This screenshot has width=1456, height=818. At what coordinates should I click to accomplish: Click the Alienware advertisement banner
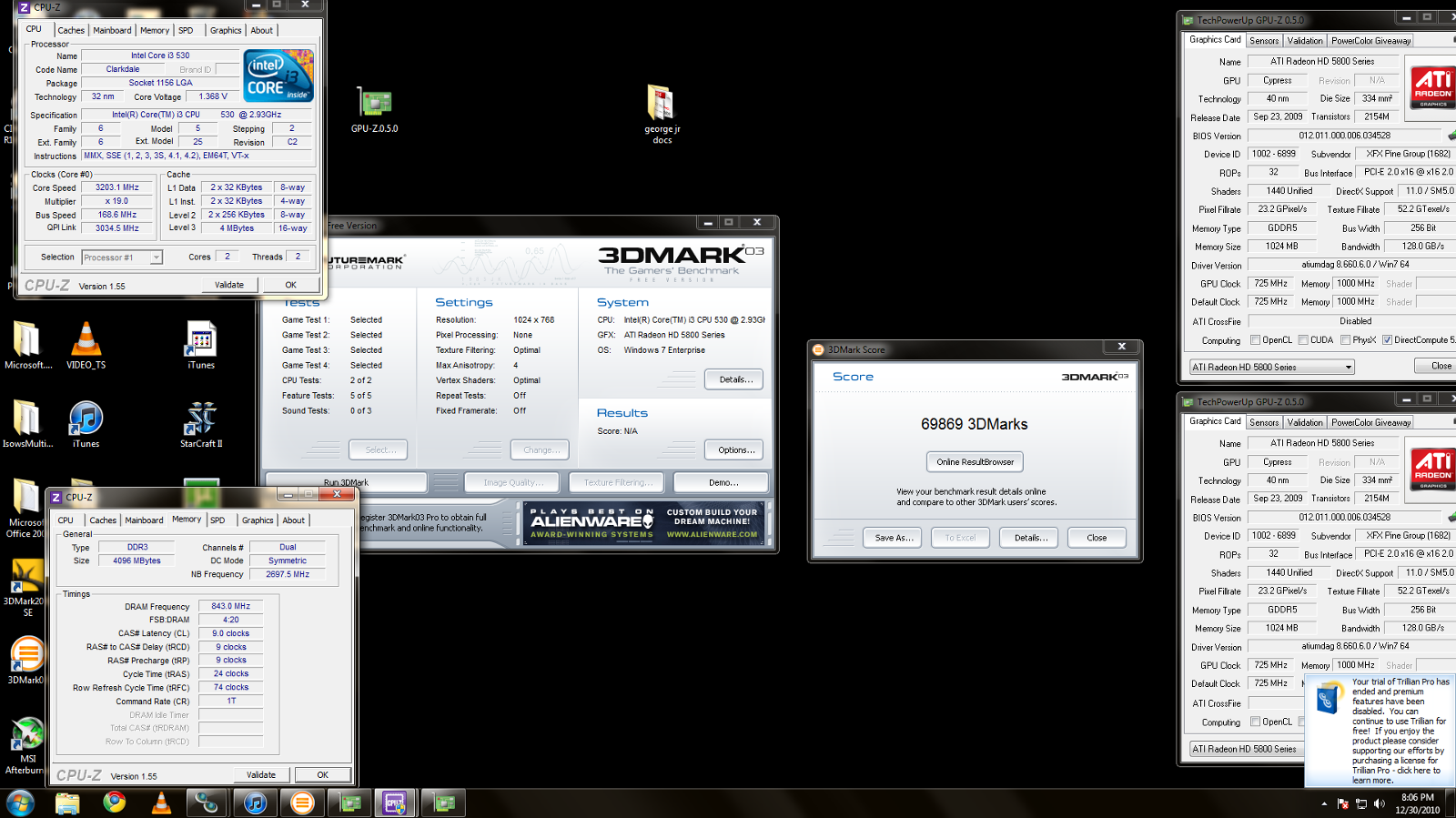pyautogui.click(x=644, y=523)
